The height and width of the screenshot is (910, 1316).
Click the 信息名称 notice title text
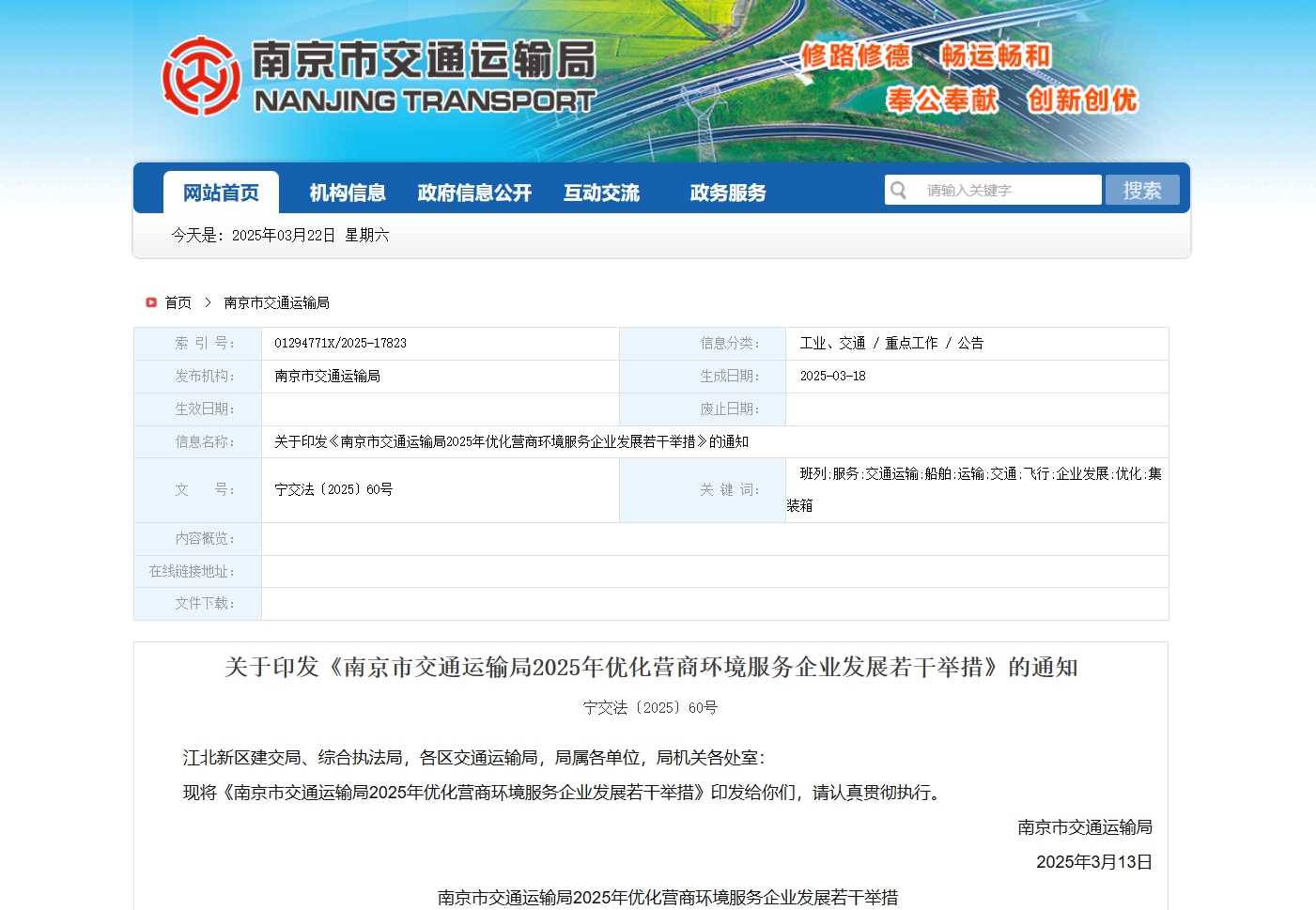tap(511, 441)
